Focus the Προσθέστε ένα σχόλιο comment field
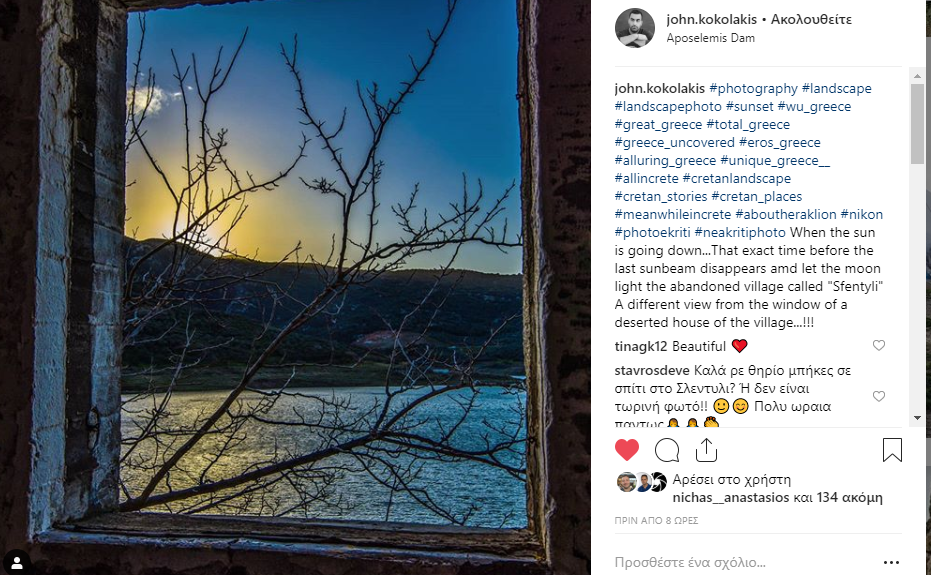Viewport: 931px width, 575px height. (742, 562)
